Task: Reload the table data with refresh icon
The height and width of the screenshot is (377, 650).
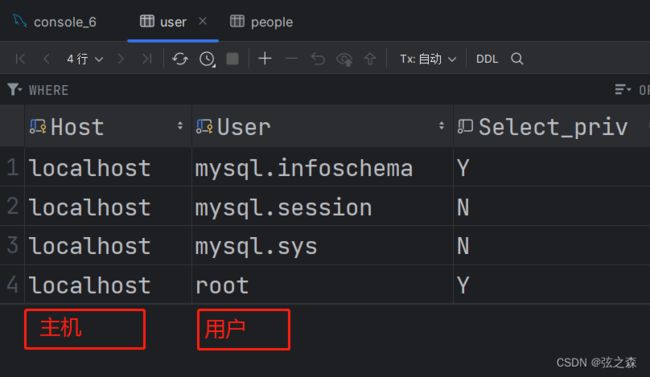Action: coord(180,59)
